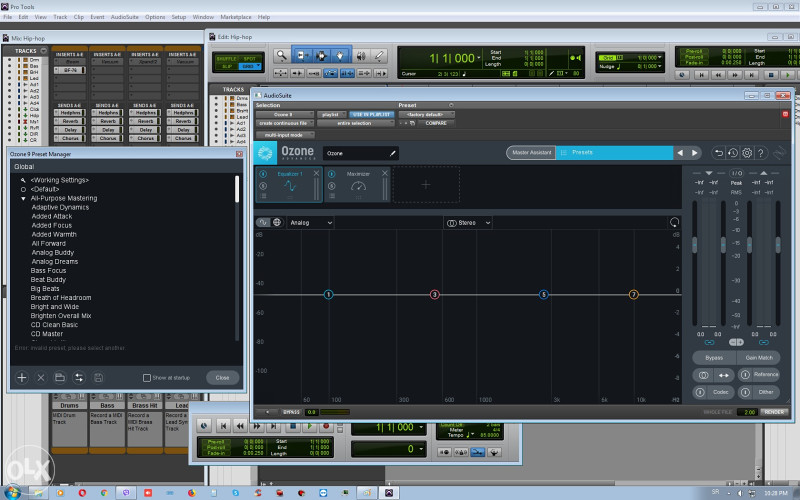The width and height of the screenshot is (800, 500).
Task: Open the File menu
Action: 8,17
